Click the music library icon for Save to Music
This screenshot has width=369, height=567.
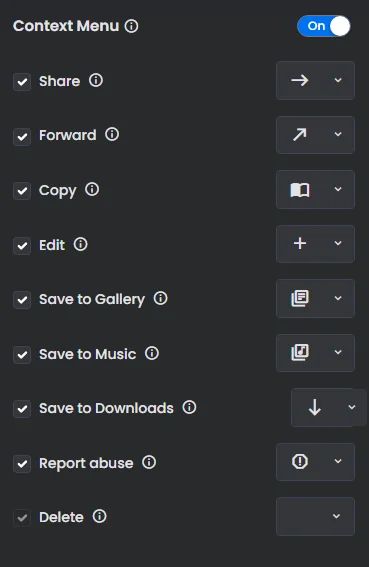[x=300, y=352]
